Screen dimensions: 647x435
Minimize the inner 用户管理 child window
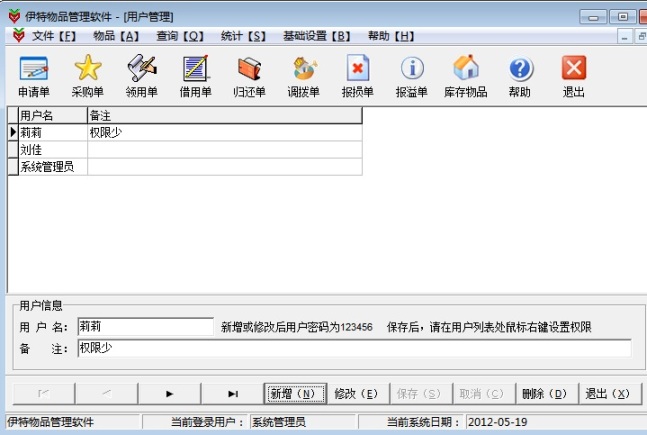(624, 36)
